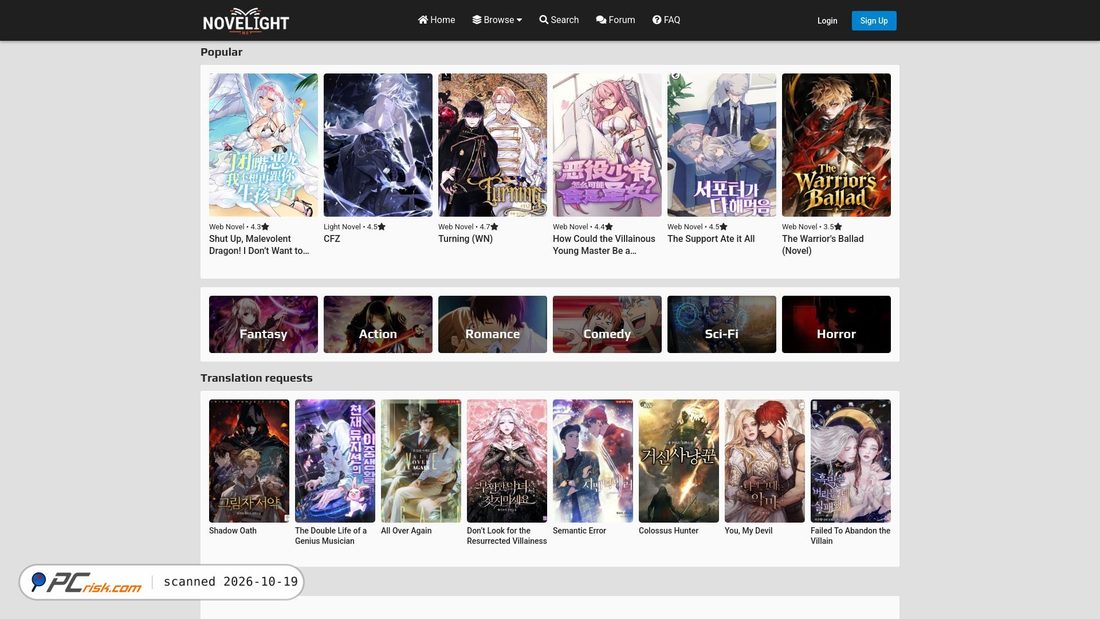Open the Semantic Error cover
The width and height of the screenshot is (1100, 619).
click(x=593, y=461)
